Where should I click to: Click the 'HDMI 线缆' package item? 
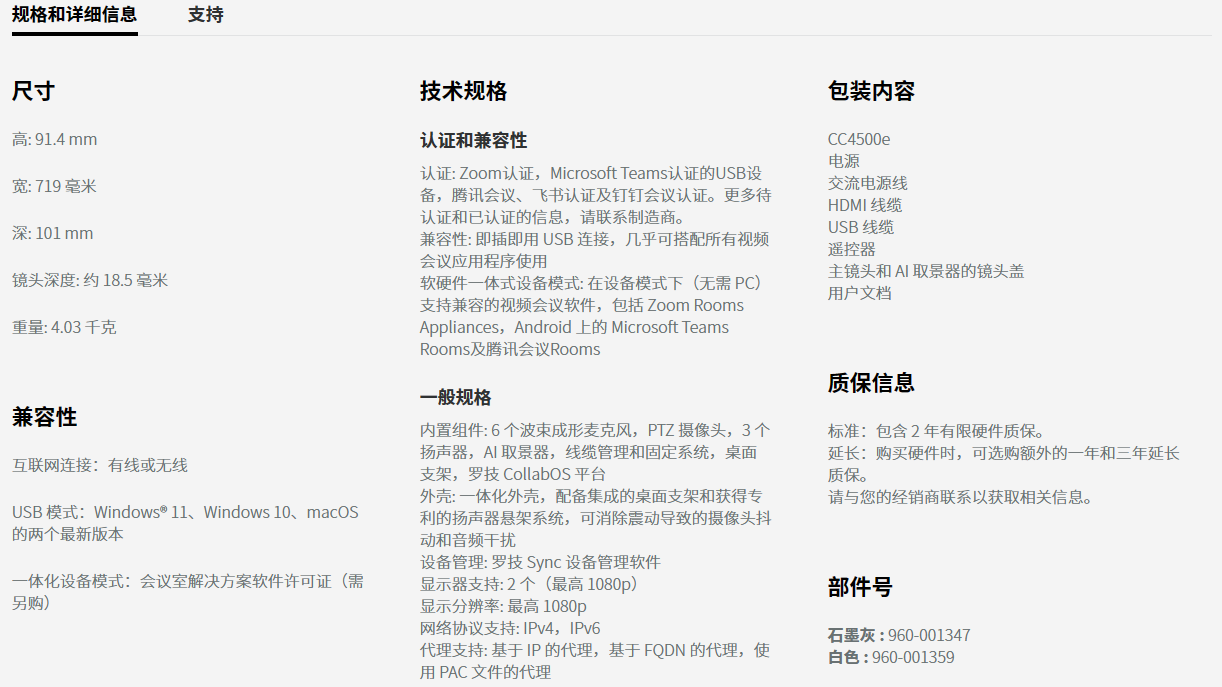coord(865,206)
